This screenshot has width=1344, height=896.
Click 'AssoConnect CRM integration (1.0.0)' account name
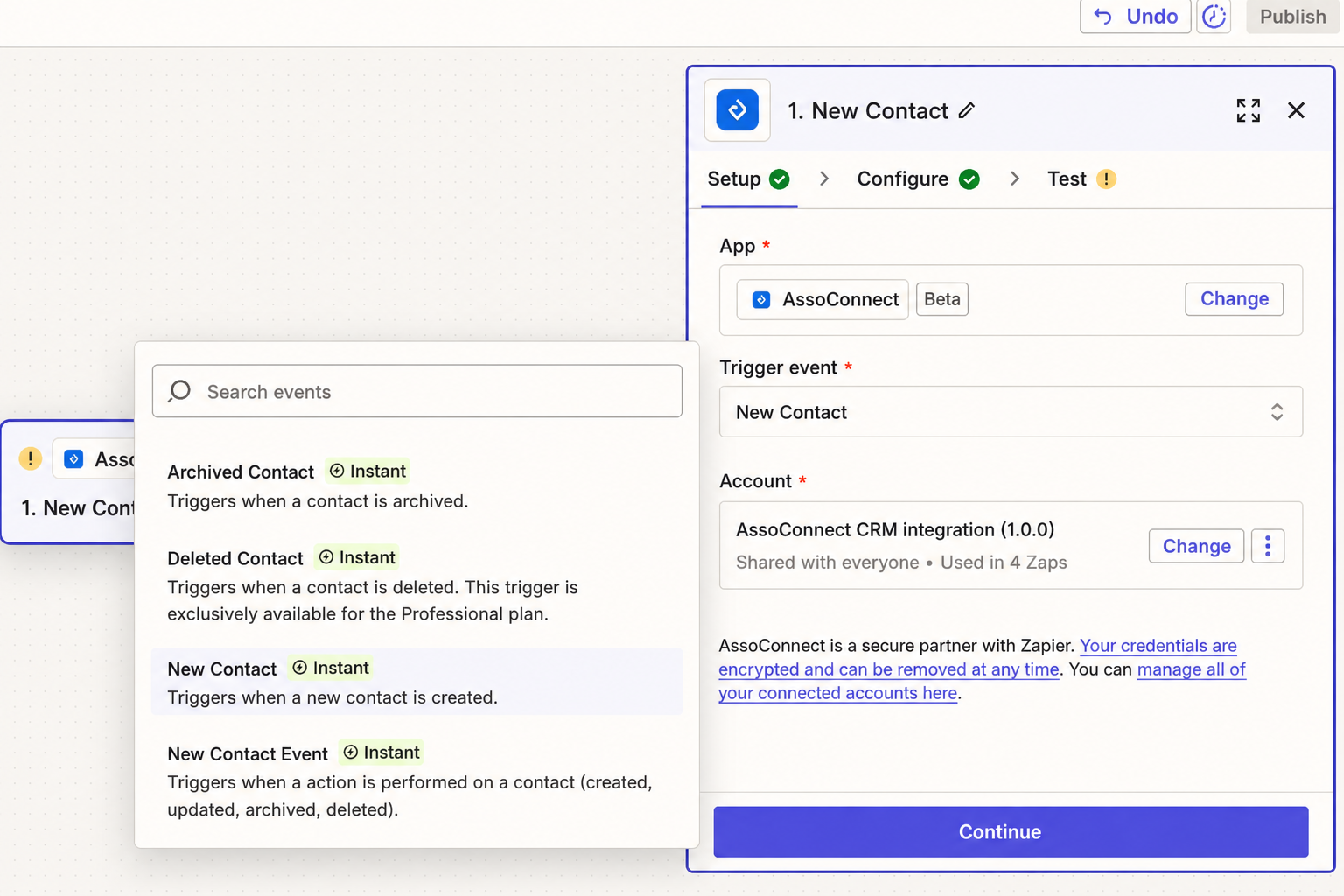click(x=895, y=530)
